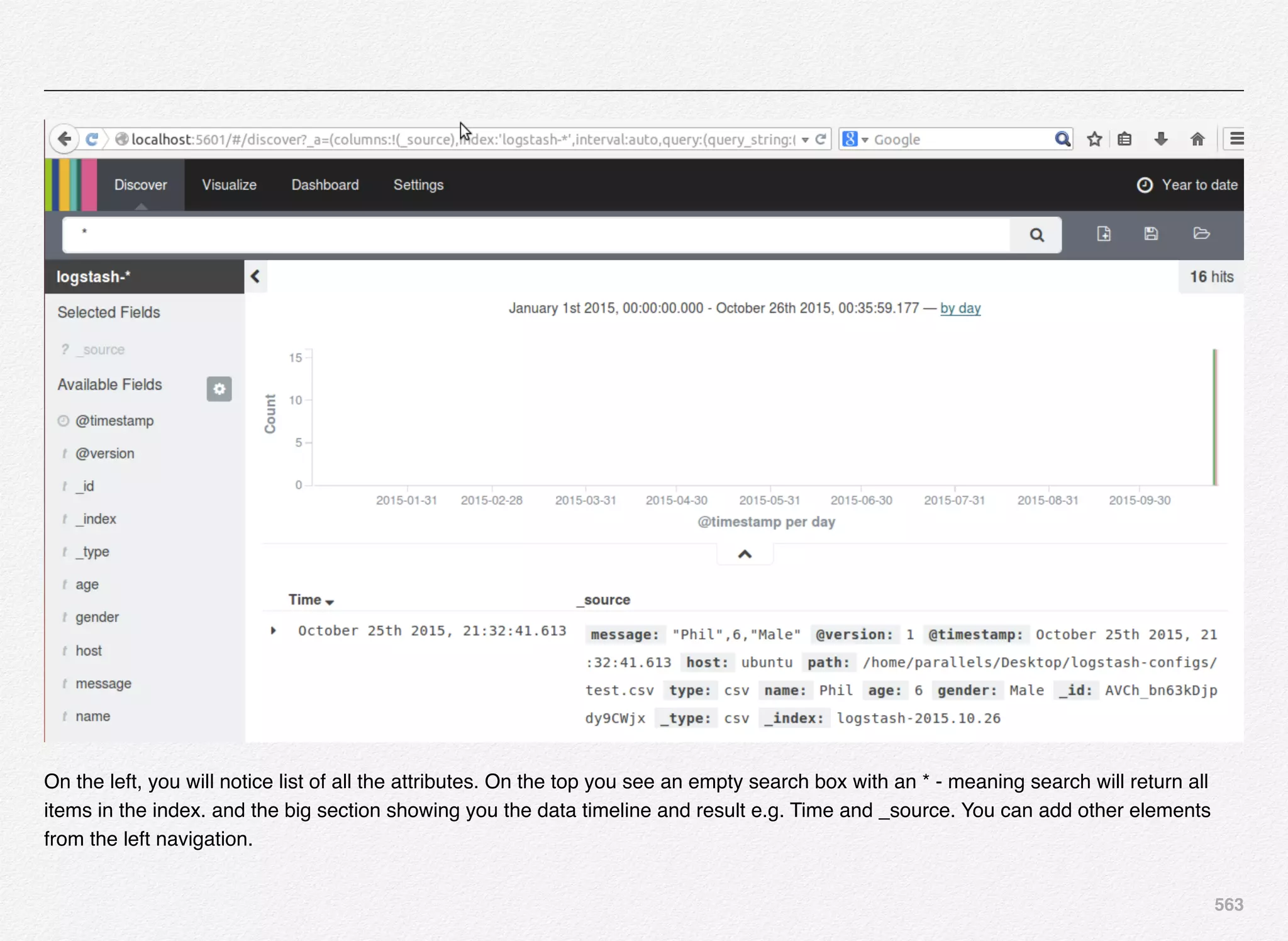Open the search engine selector dropdown

pyautogui.click(x=855, y=139)
